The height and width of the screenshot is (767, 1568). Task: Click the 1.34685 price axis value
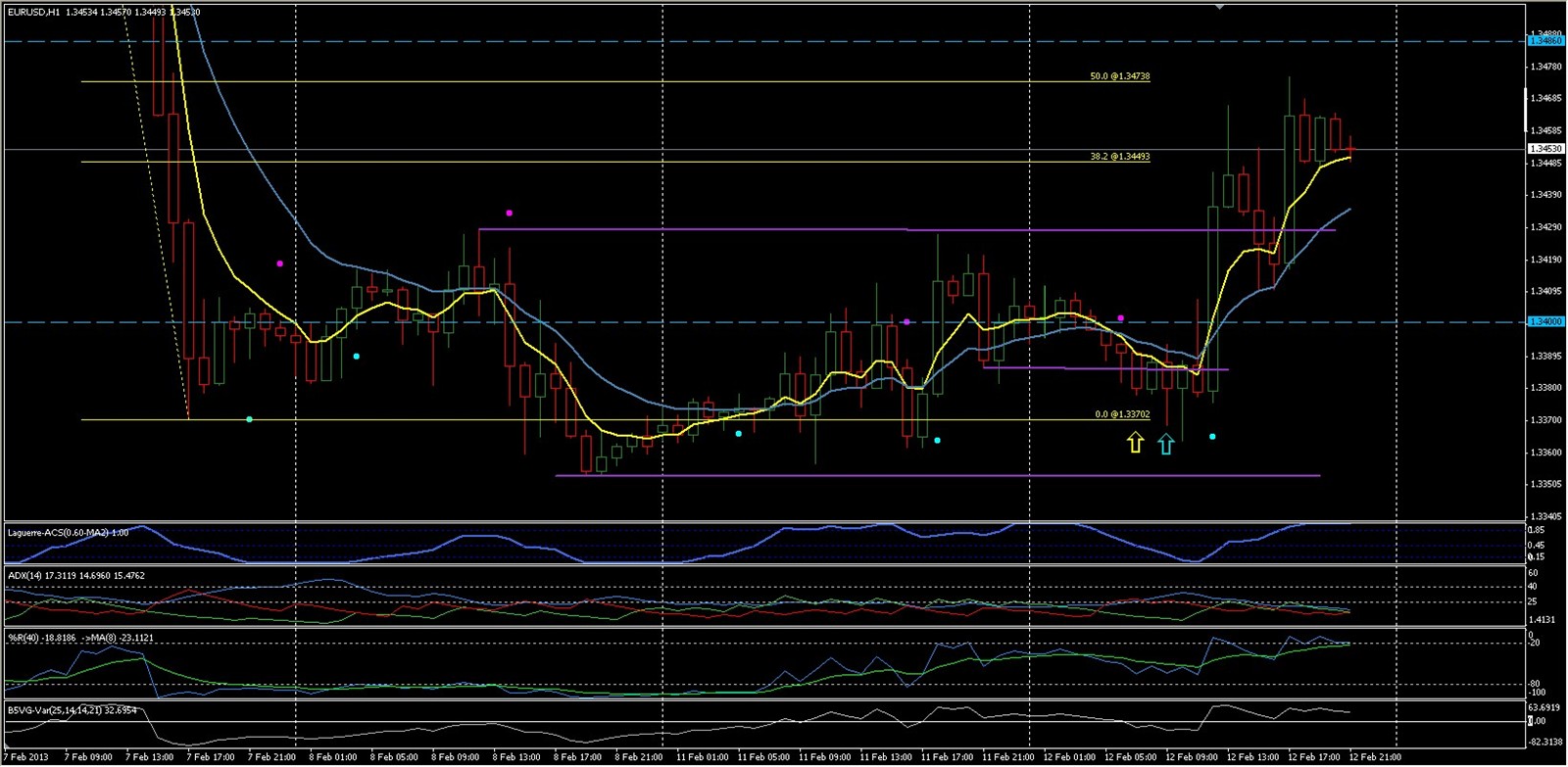pyautogui.click(x=1545, y=98)
